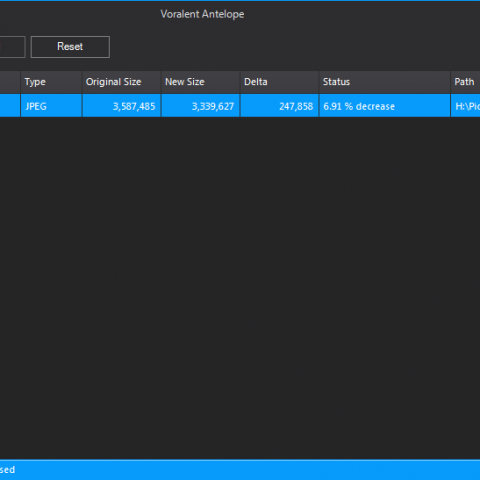Select the JPEG type cell
The image size is (480, 480).
(51, 106)
